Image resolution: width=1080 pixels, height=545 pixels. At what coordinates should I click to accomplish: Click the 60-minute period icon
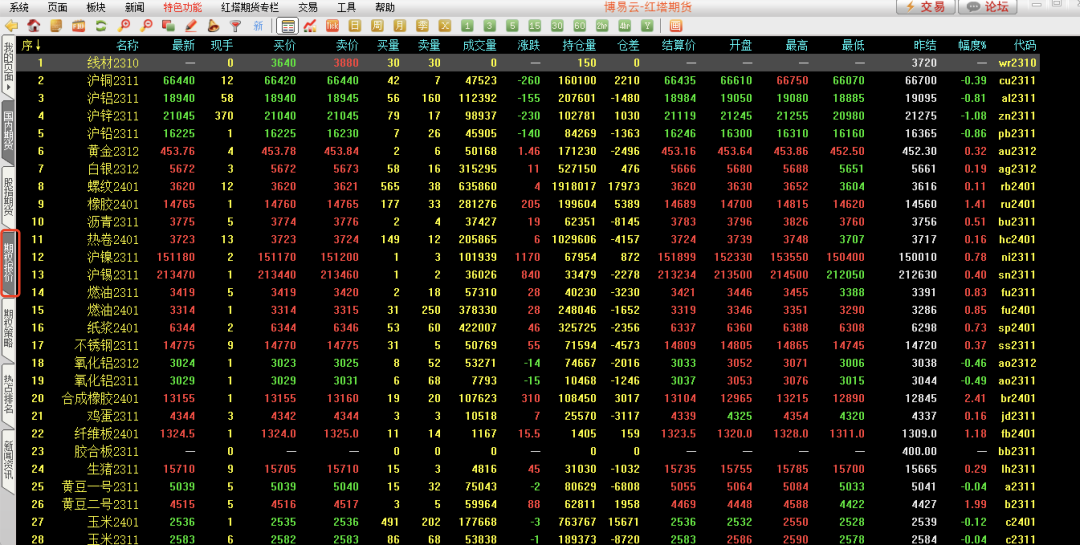tap(579, 25)
